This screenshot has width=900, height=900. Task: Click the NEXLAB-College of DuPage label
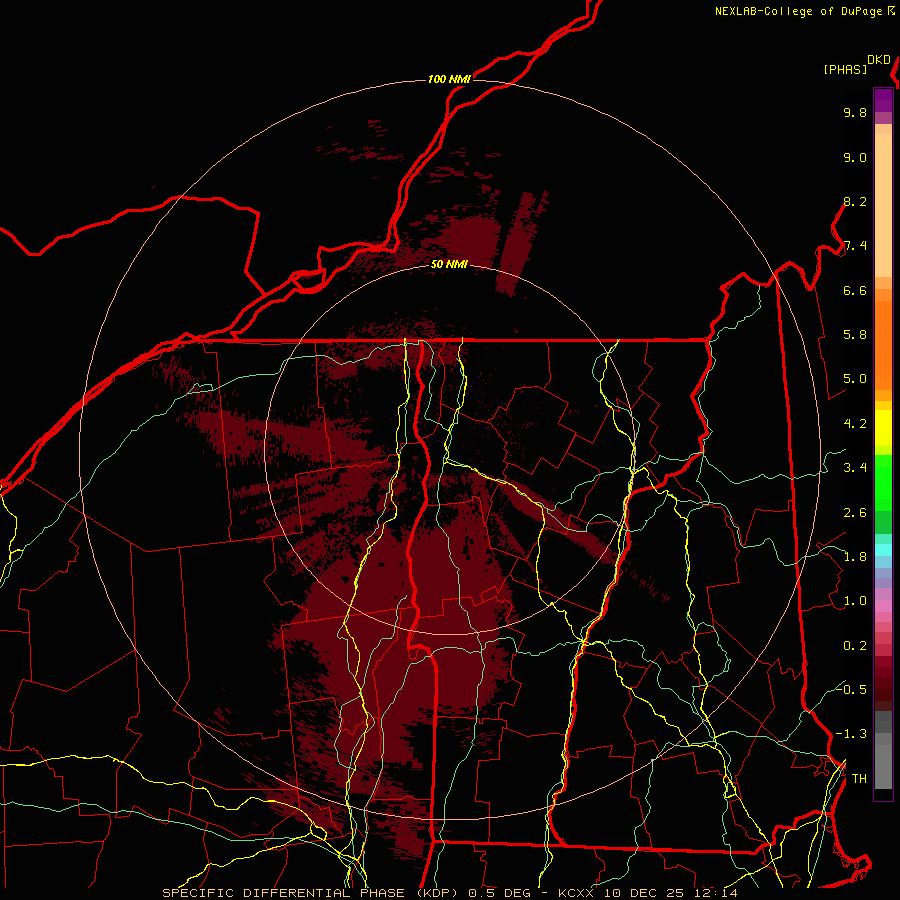click(798, 11)
